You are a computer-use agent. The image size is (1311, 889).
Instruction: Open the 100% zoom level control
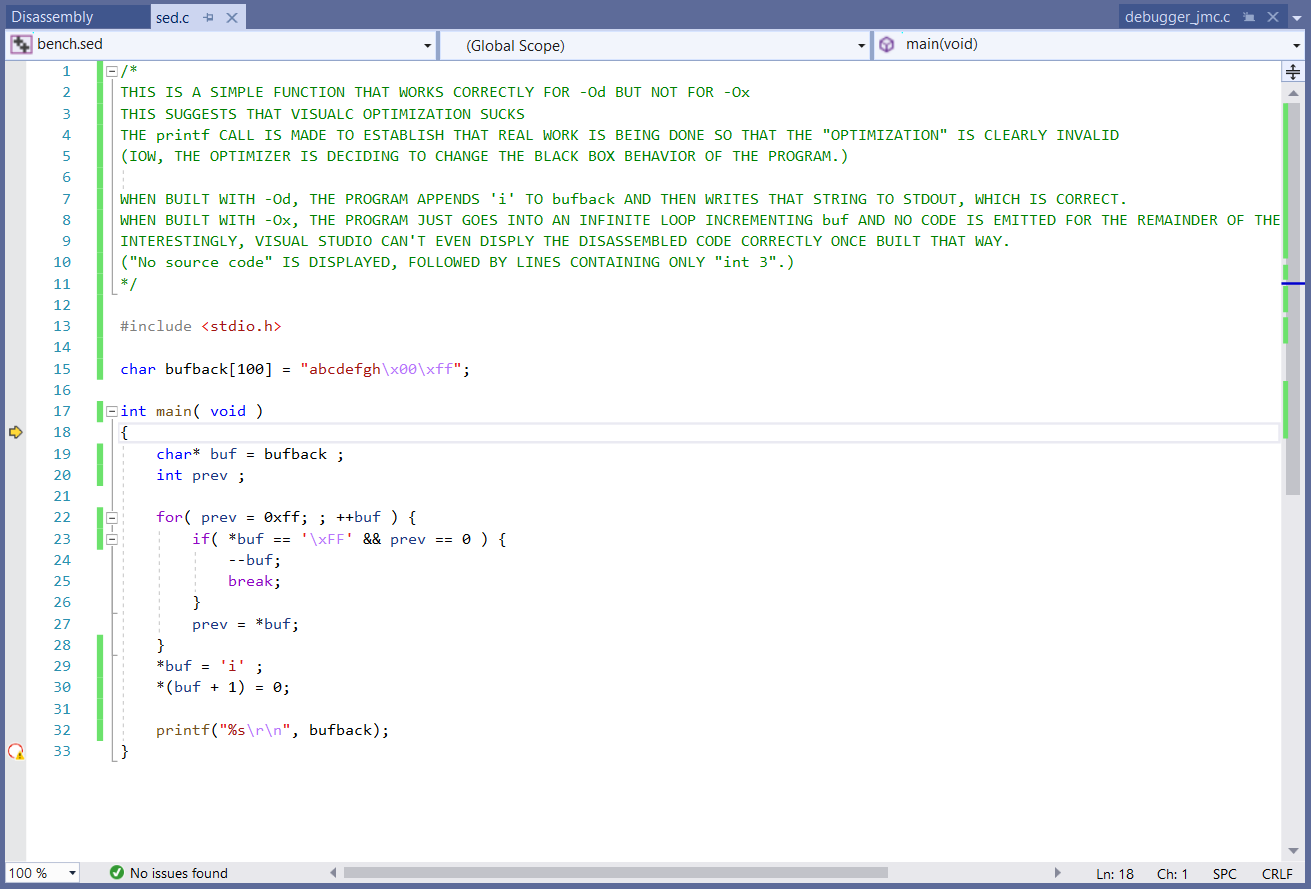point(42,873)
